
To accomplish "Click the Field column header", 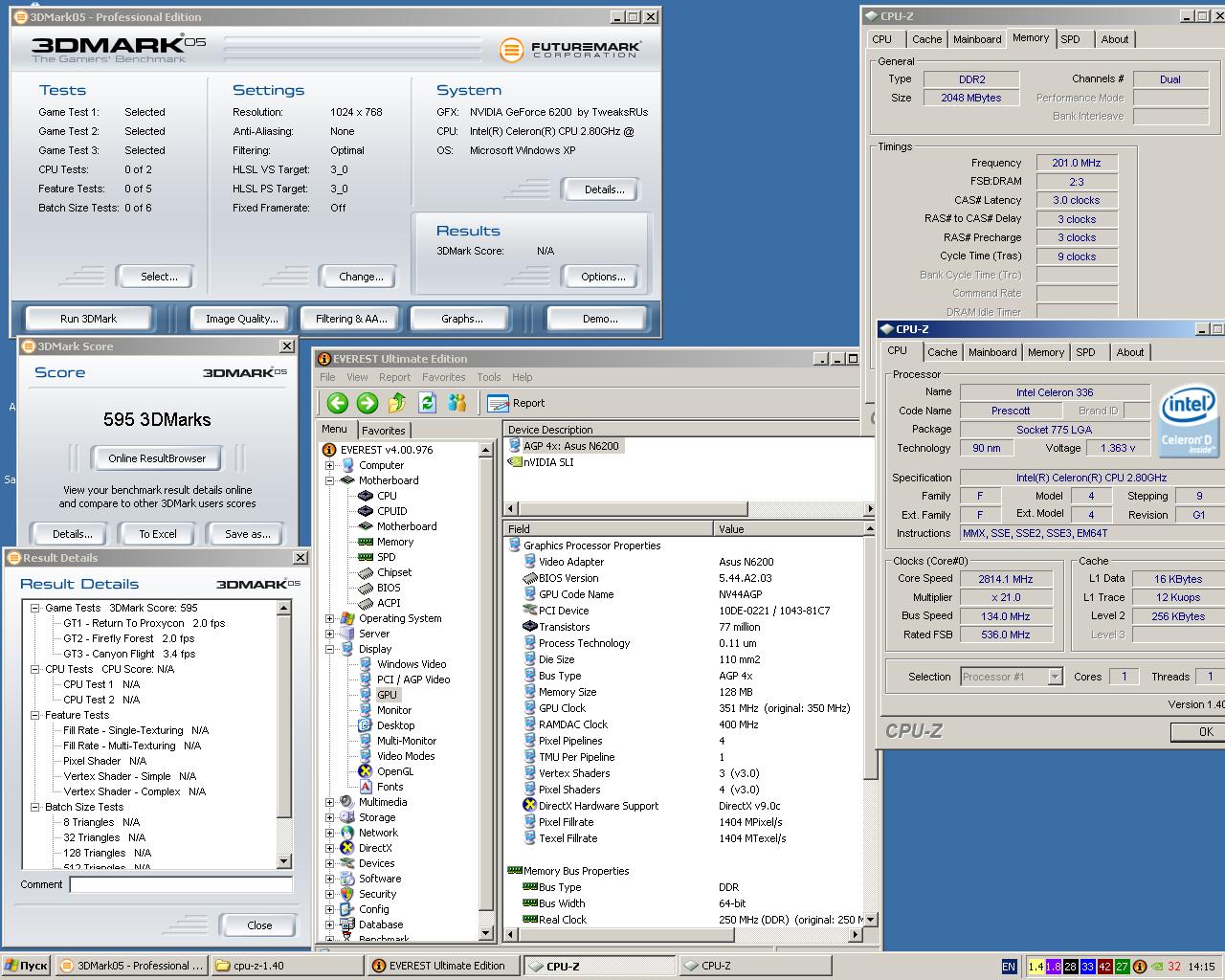I will point(609,528).
